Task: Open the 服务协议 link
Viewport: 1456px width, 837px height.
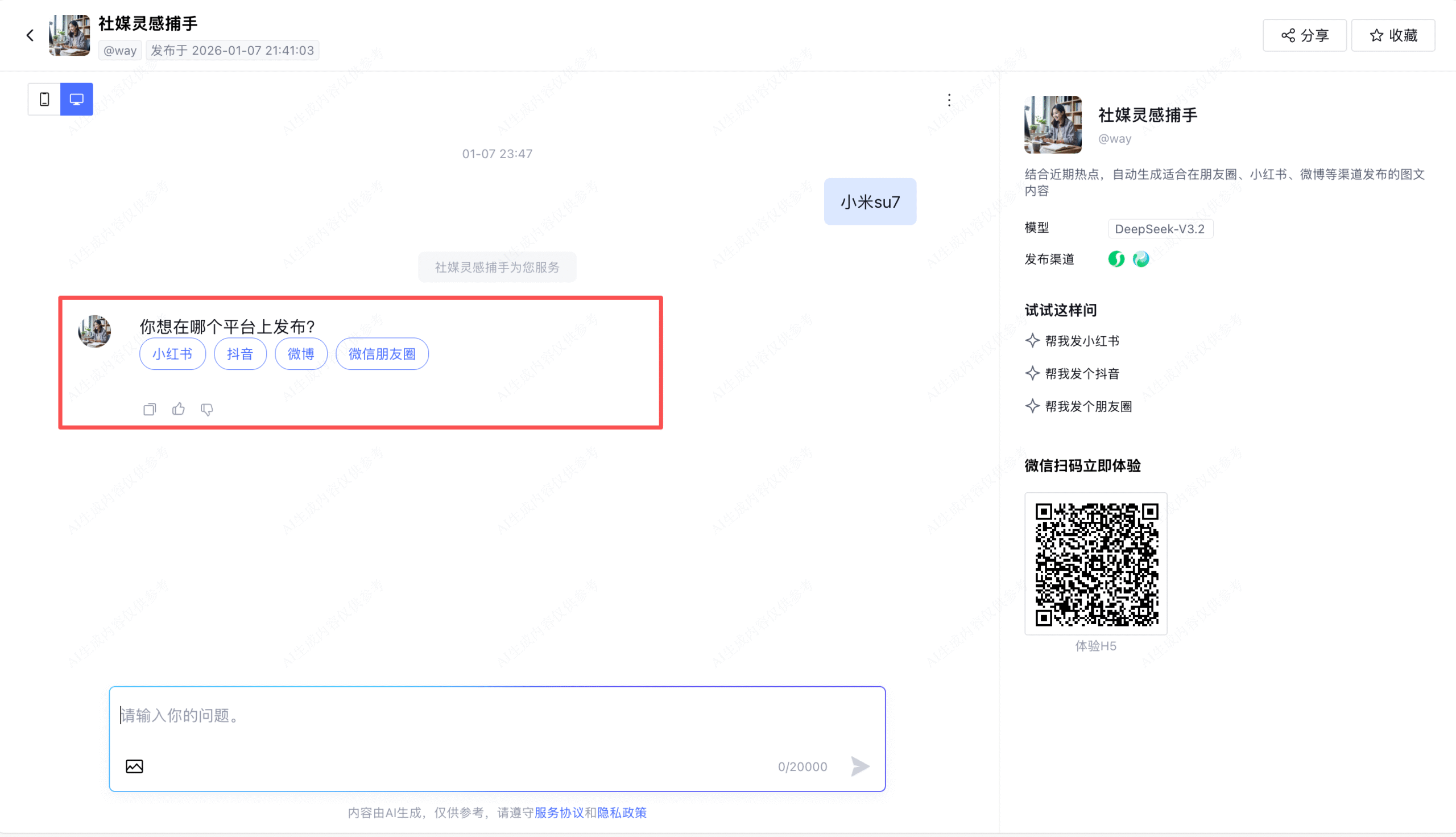Action: pos(559,813)
